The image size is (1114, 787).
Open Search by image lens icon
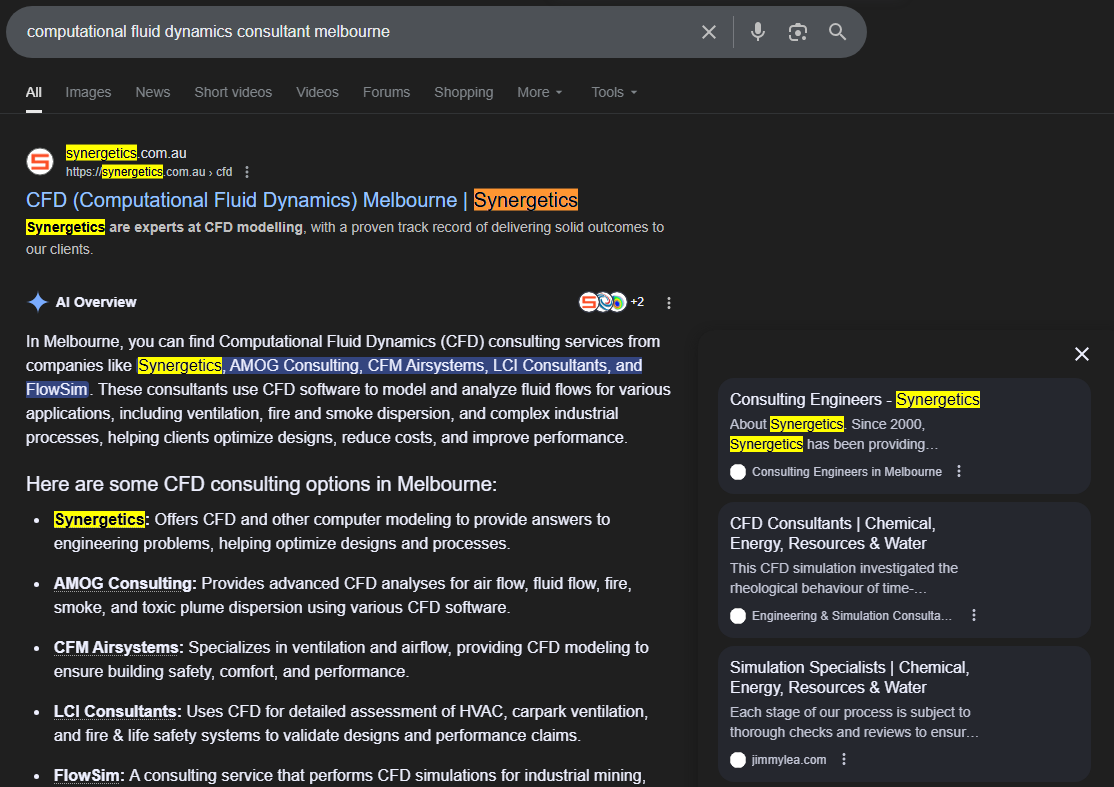click(x=797, y=32)
